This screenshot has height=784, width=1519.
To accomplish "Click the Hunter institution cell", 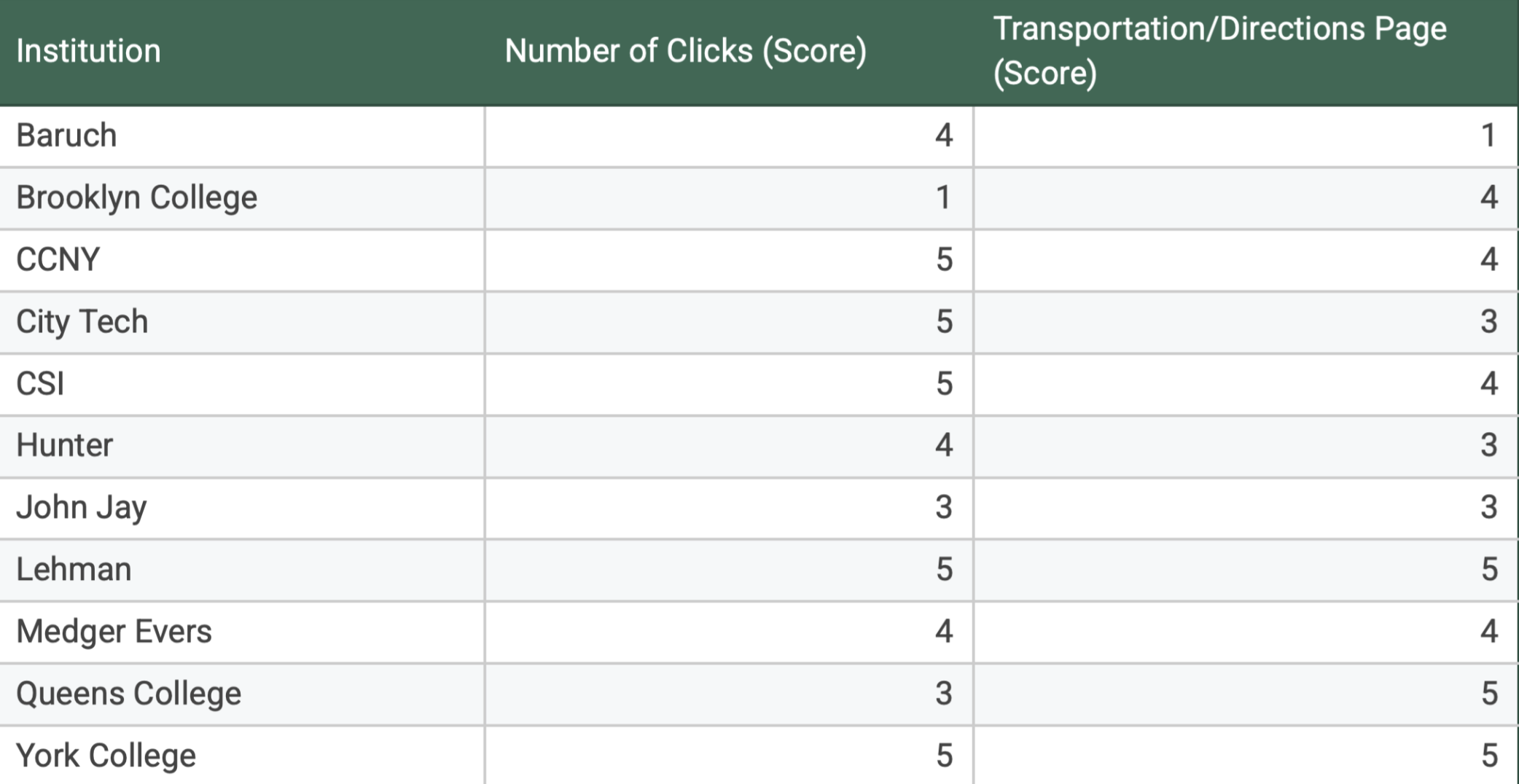I will pos(64,445).
